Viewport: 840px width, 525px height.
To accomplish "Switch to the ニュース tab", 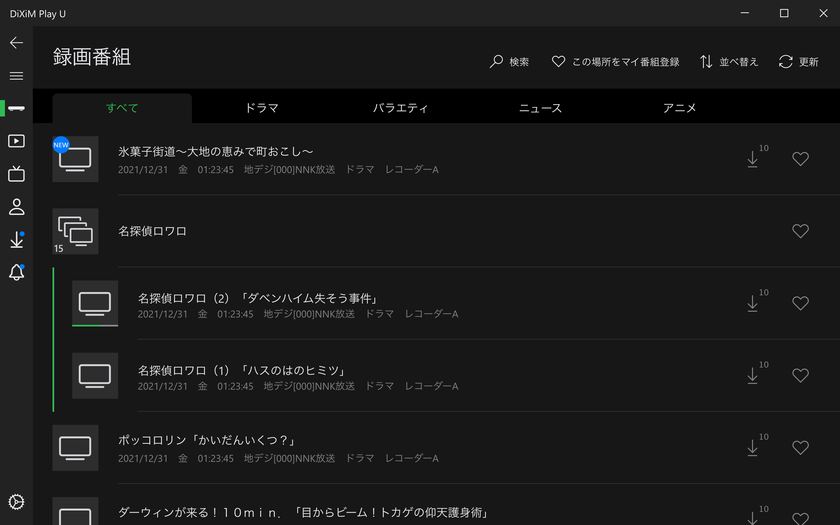I will point(540,108).
